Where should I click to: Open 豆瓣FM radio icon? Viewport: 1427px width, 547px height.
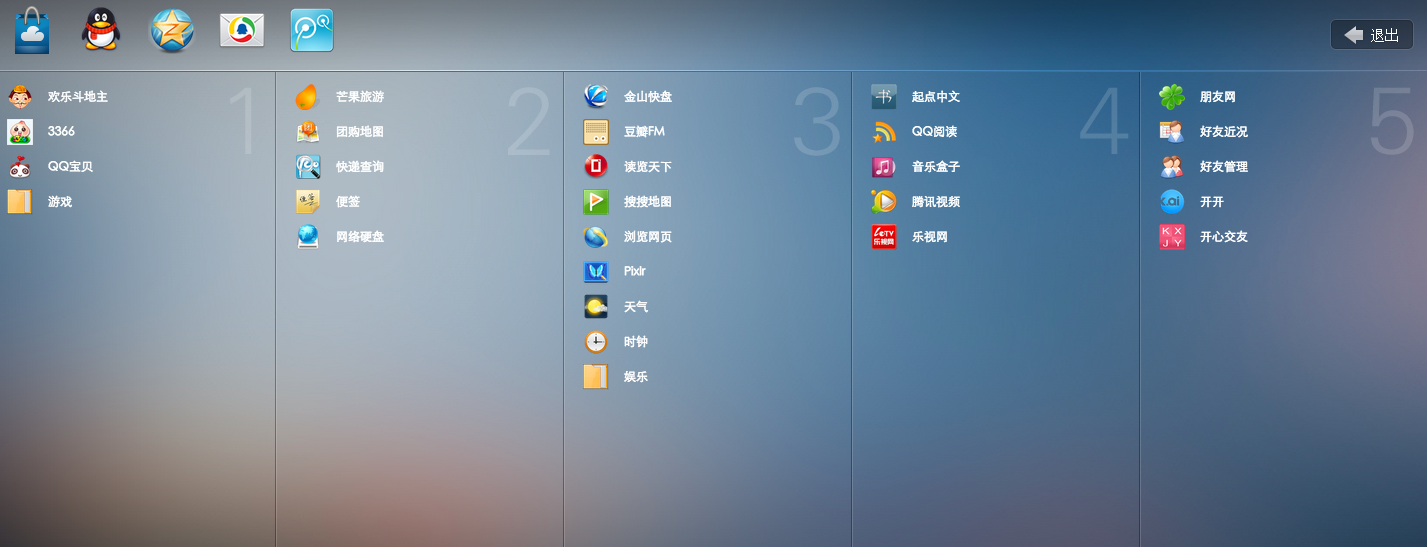(596, 132)
